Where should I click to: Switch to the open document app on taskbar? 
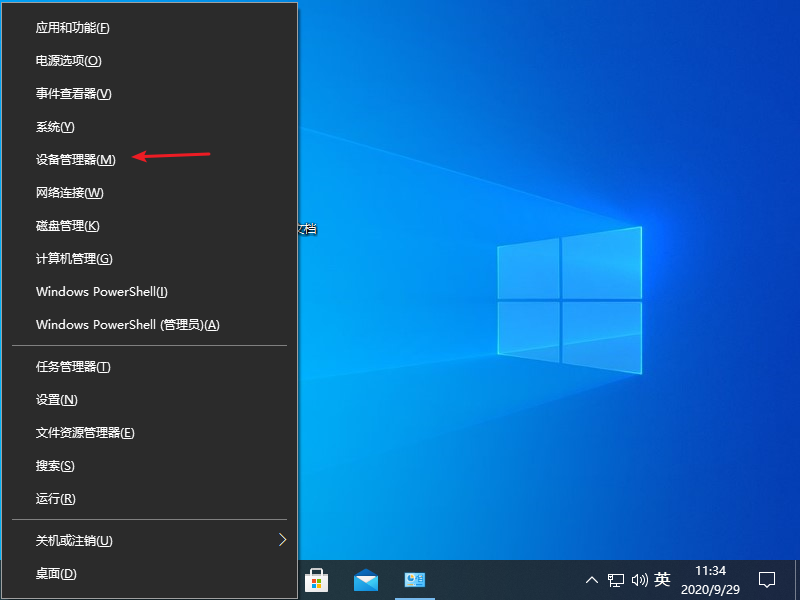coord(414,580)
